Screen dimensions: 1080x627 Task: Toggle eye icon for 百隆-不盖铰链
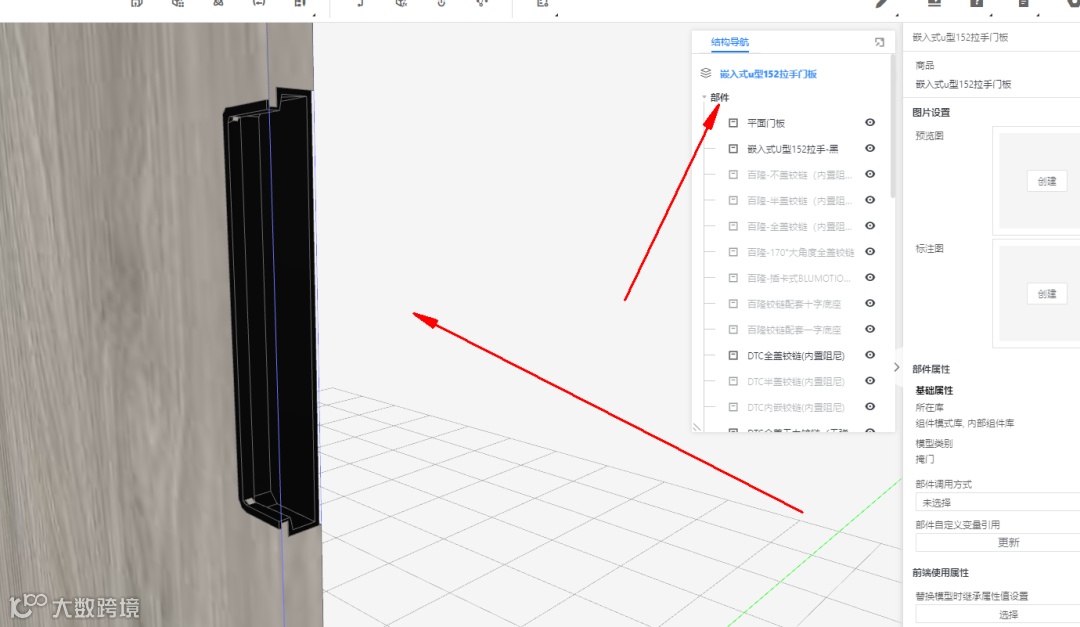click(870, 174)
